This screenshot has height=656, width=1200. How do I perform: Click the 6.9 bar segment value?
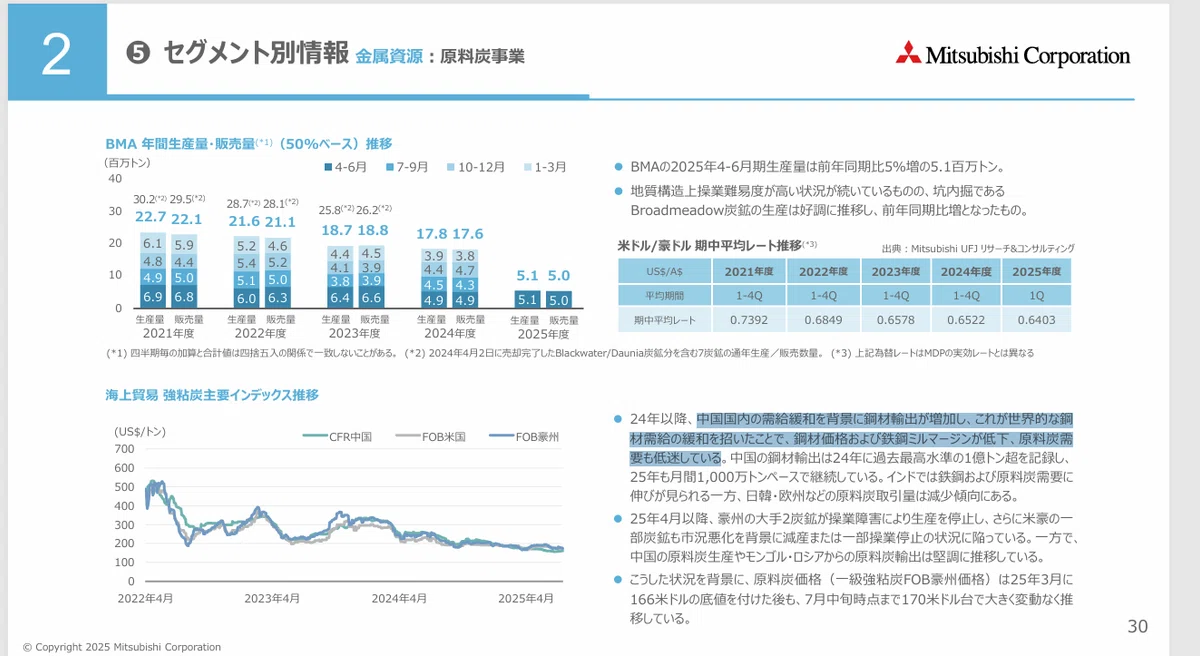[x=152, y=297]
